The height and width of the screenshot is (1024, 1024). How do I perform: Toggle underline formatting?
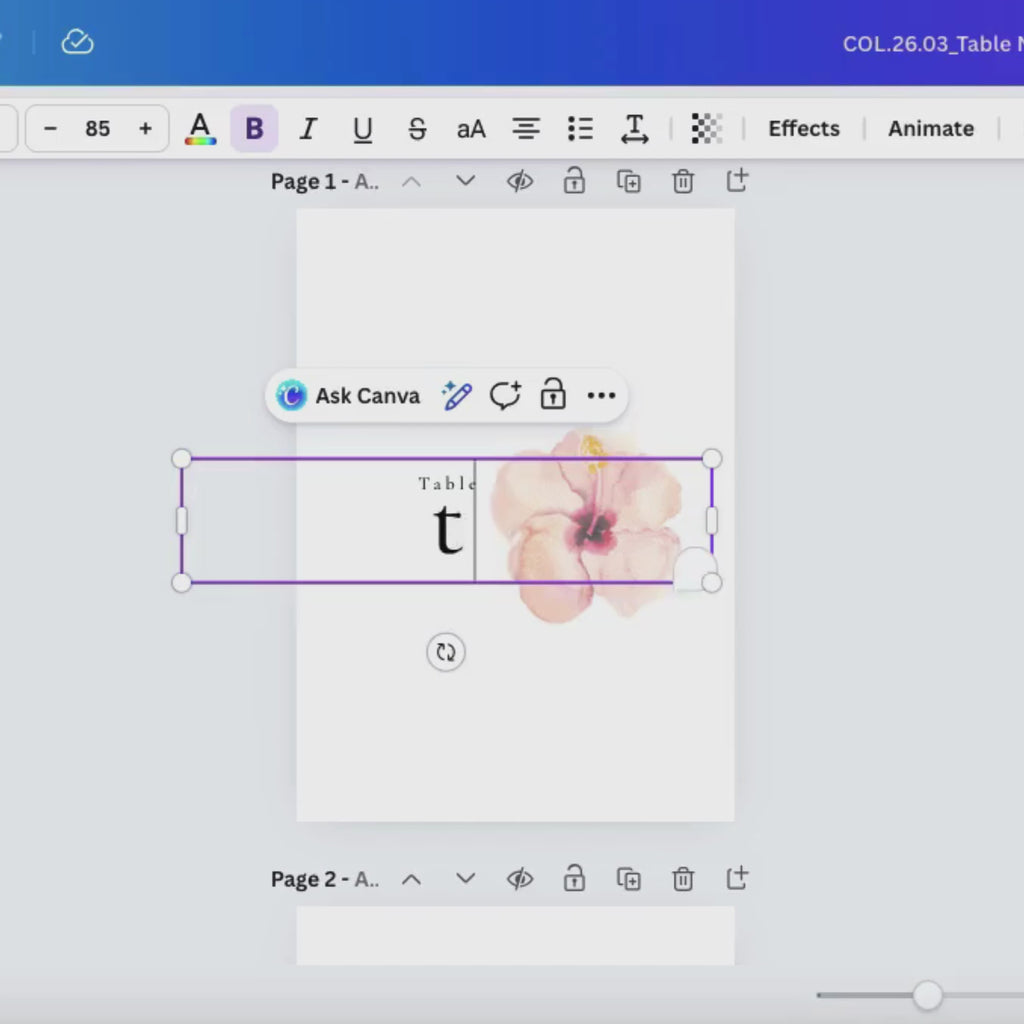(x=362, y=129)
